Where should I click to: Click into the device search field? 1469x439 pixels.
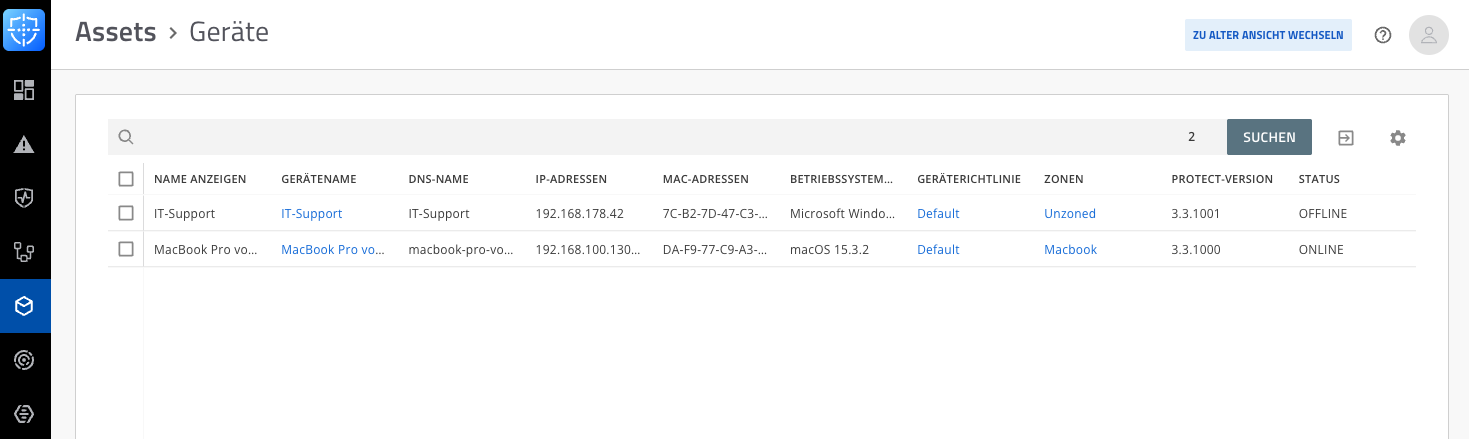[x=650, y=137]
